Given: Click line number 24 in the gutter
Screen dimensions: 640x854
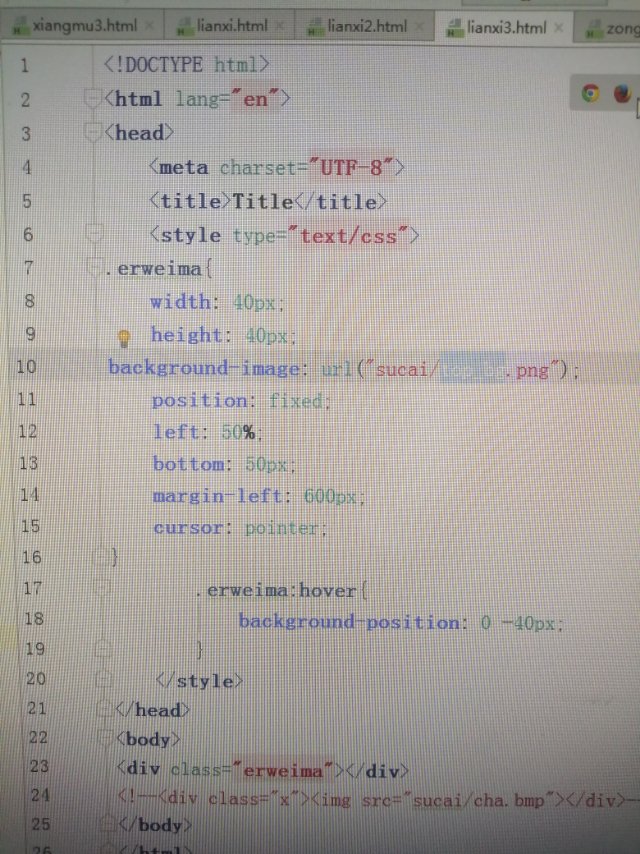Looking at the screenshot, I should pos(40,795).
